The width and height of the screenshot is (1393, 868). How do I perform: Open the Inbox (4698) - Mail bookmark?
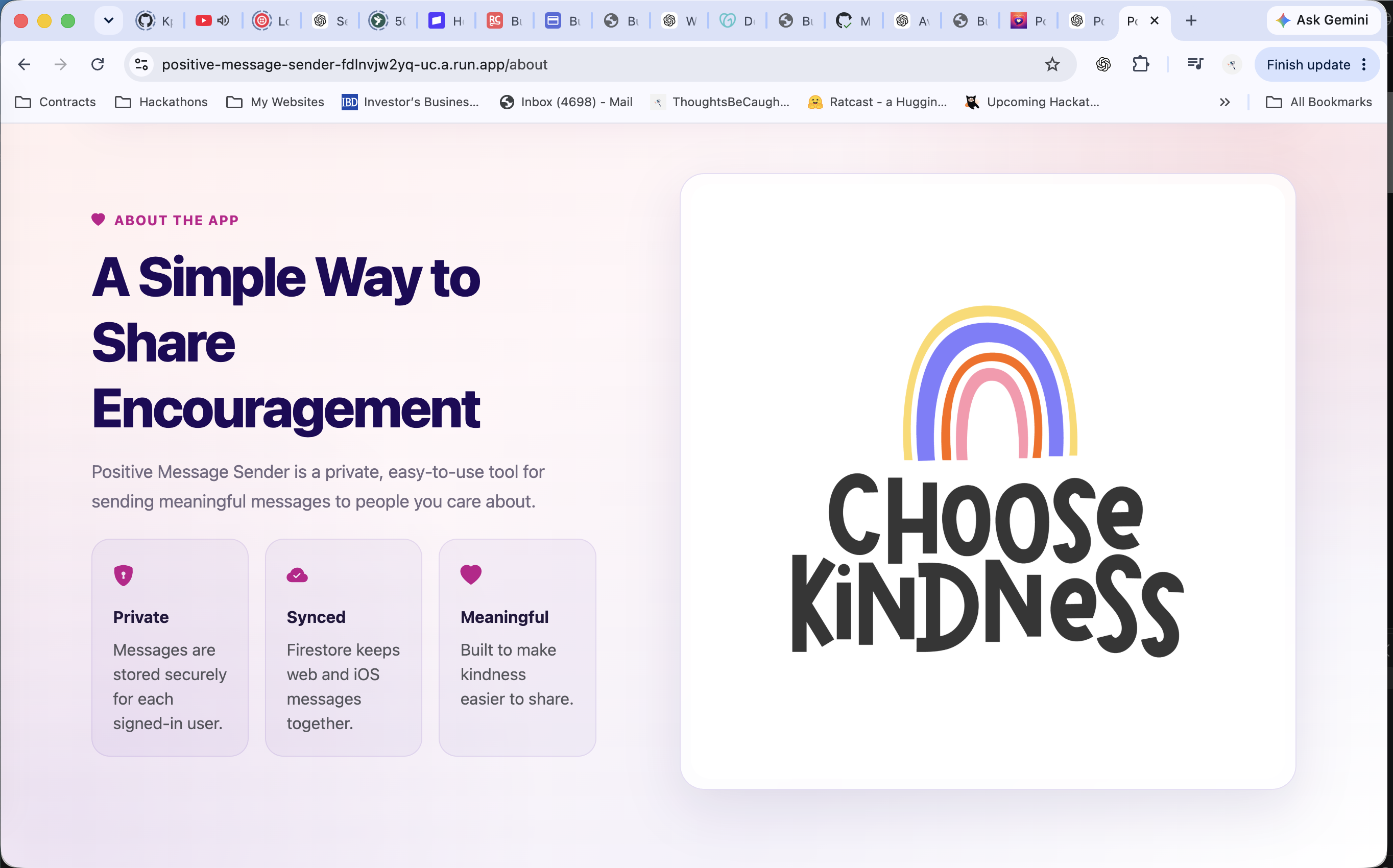point(566,102)
